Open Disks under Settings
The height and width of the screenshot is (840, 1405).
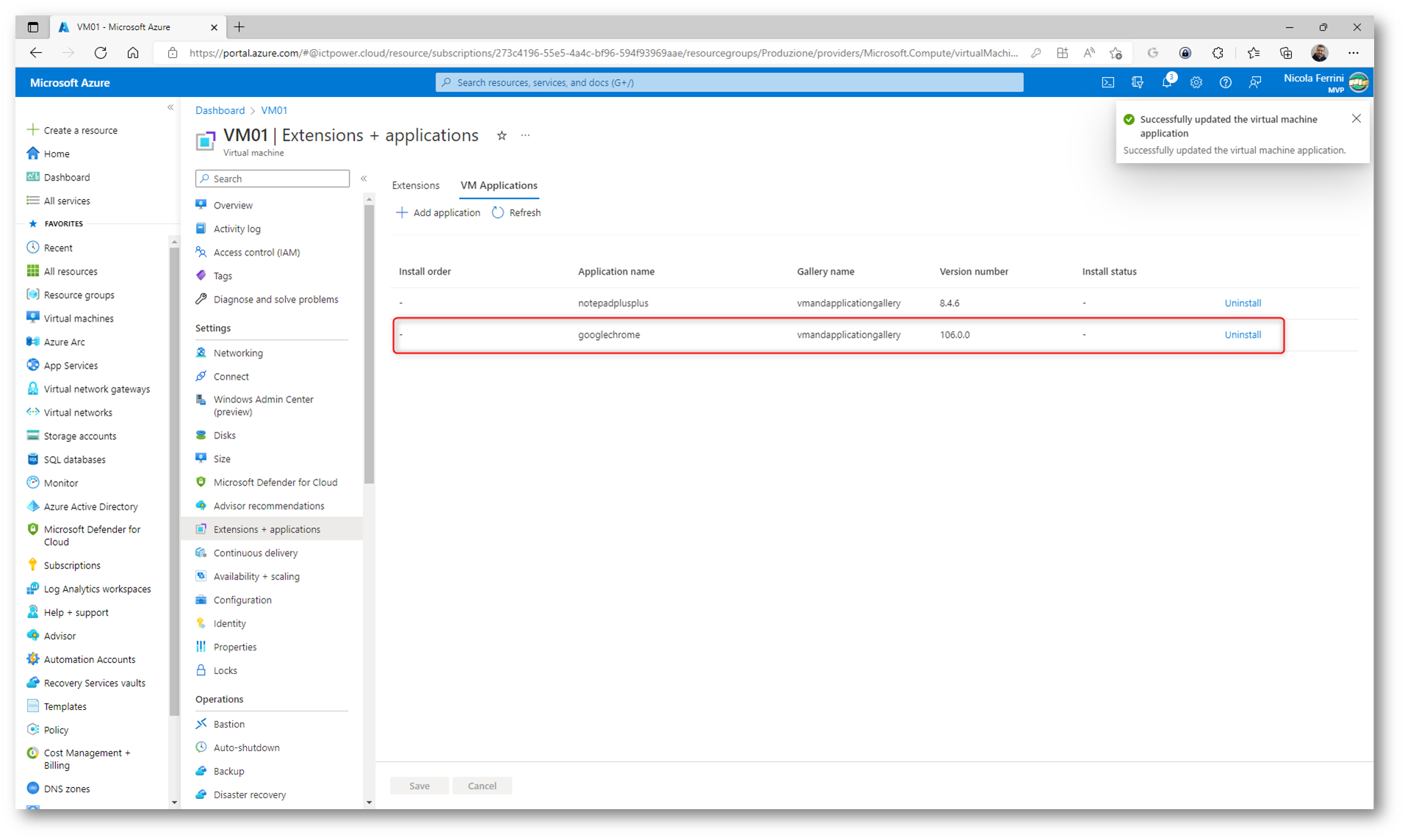[x=215, y=435]
